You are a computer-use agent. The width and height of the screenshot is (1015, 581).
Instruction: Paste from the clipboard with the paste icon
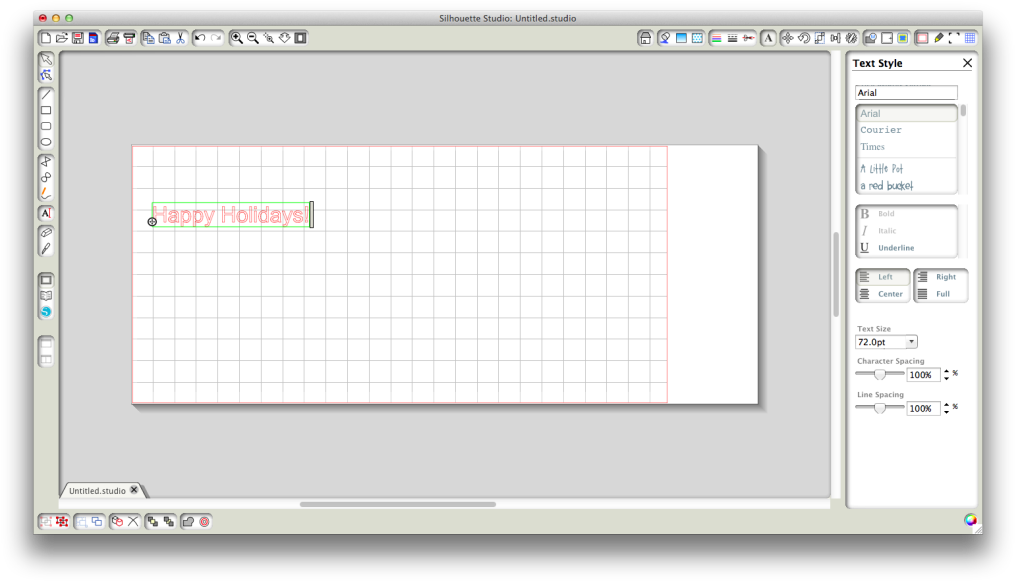[164, 38]
